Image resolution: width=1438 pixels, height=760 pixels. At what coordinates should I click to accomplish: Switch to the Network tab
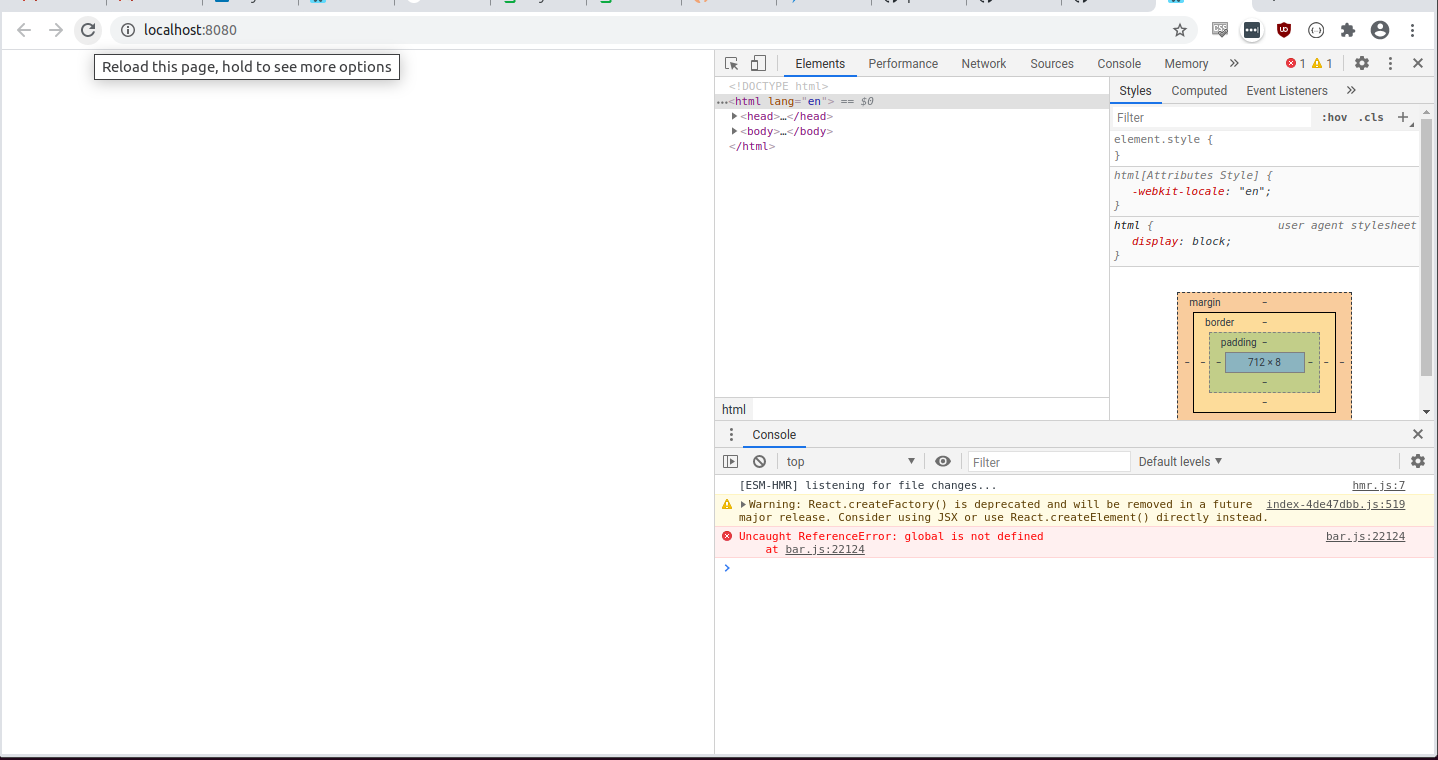click(x=982, y=63)
